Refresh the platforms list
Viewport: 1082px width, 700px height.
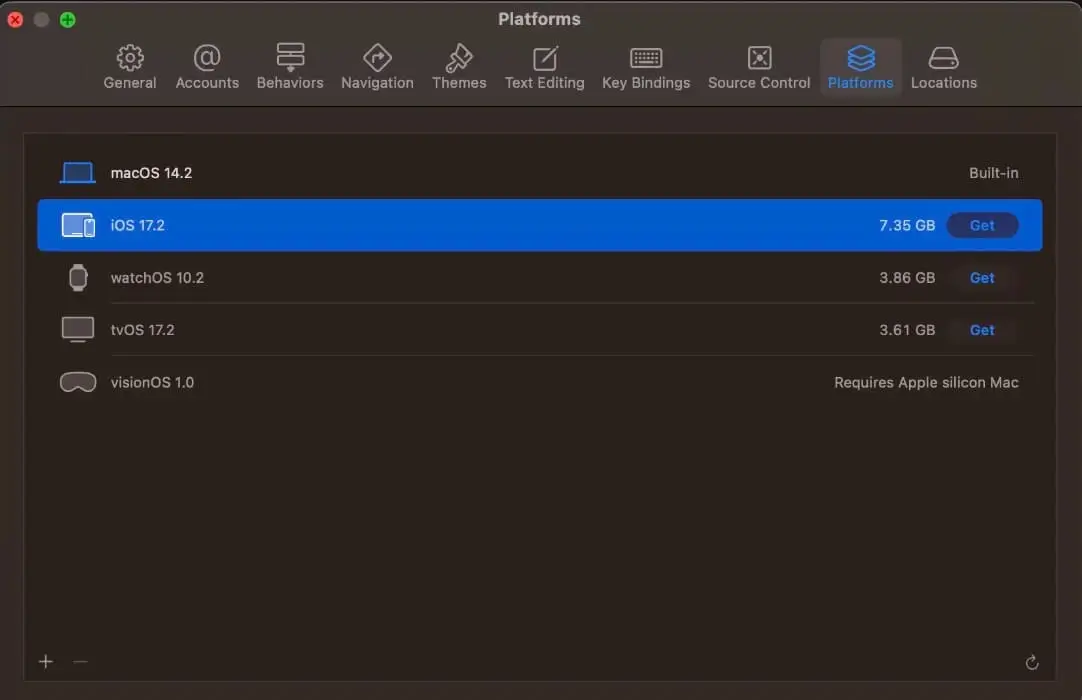(1031, 661)
